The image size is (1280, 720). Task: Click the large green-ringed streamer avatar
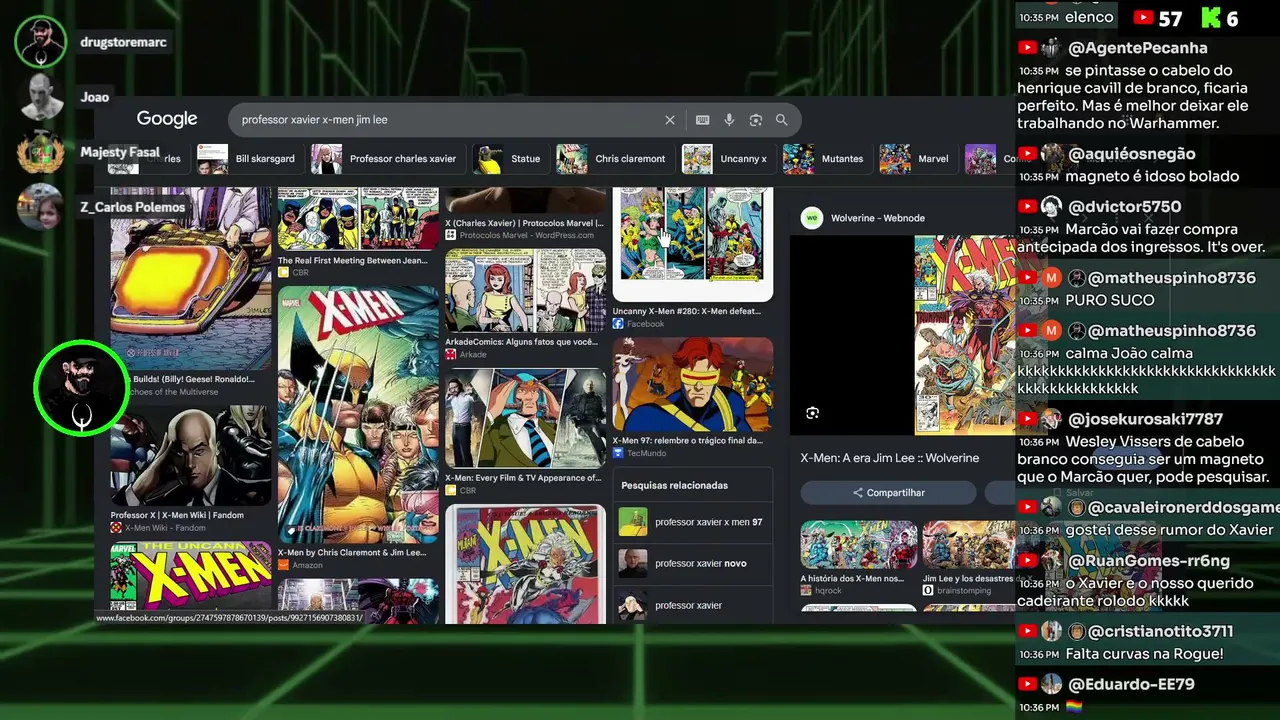(81, 388)
